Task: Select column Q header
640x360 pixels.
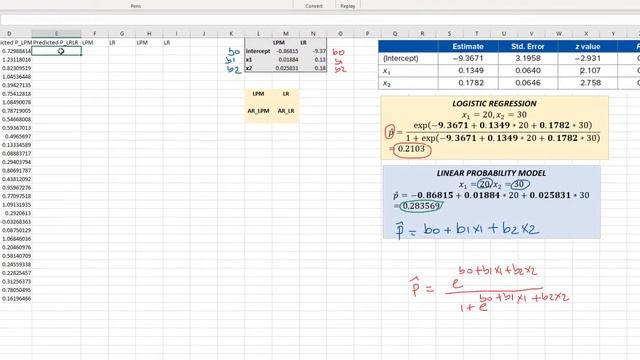Action: pyautogui.click(x=395, y=33)
